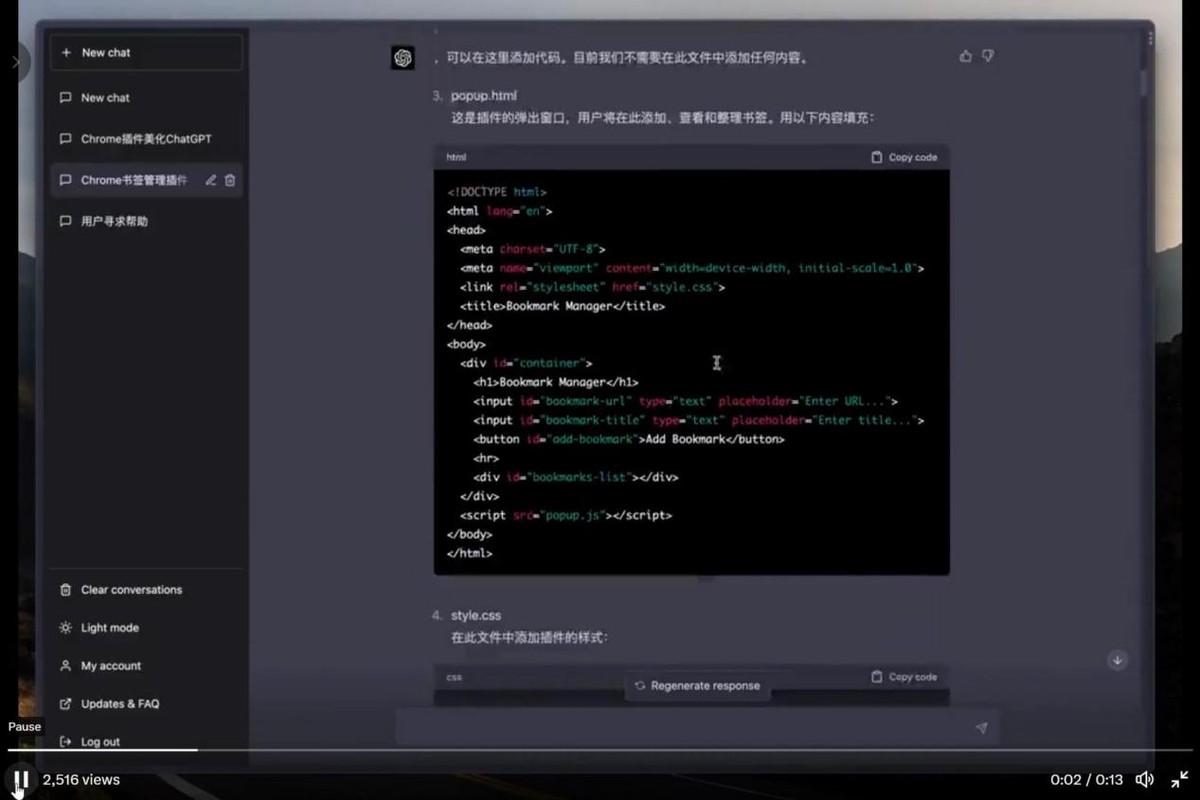1200x800 pixels.
Task: Click the send message arrow icon
Action: click(981, 728)
